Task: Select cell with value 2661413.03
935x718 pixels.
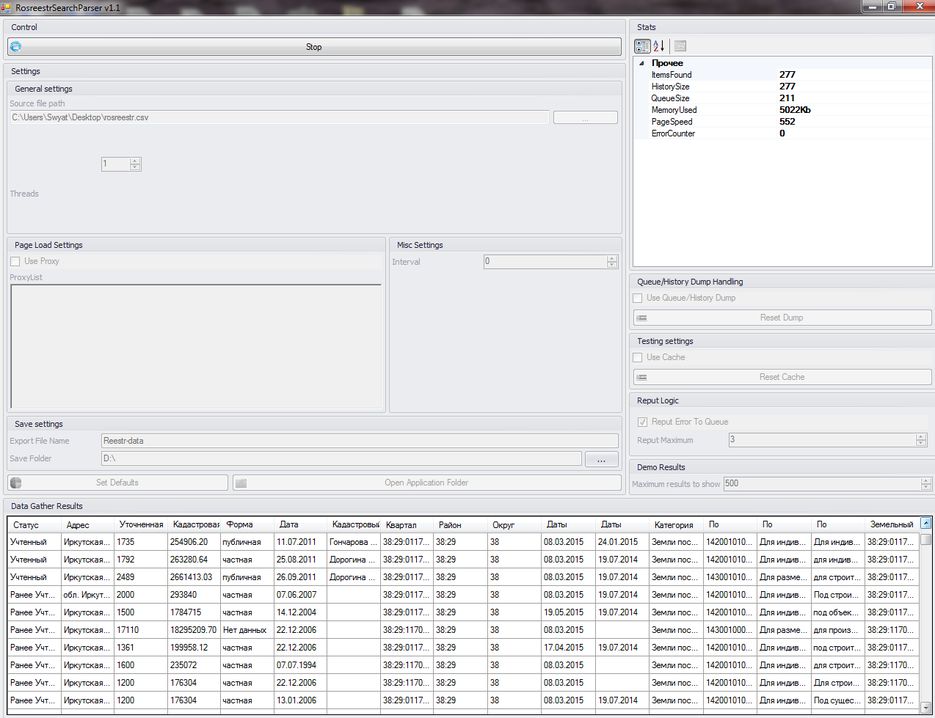Action: [194, 577]
